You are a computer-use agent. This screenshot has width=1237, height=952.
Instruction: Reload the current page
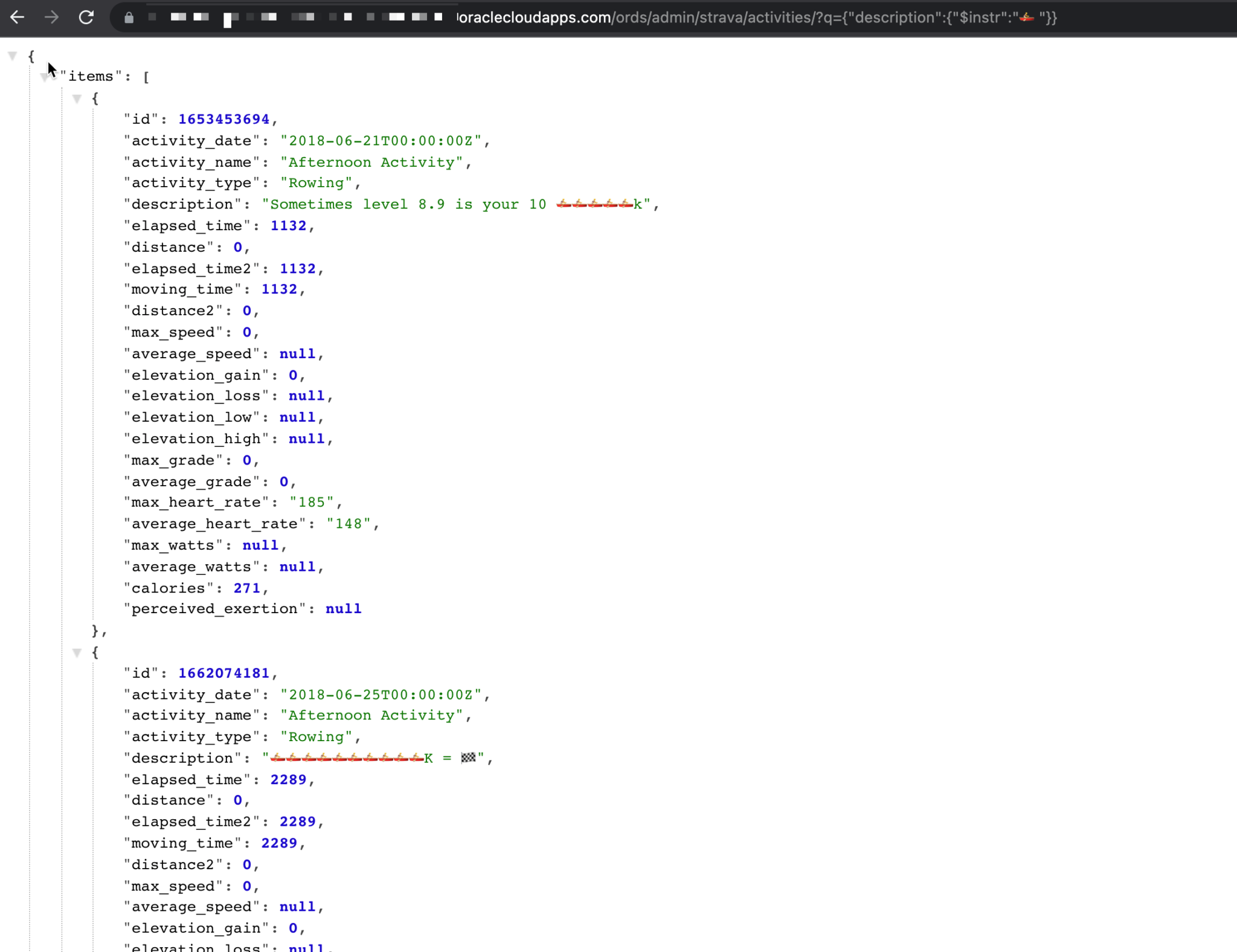86,18
